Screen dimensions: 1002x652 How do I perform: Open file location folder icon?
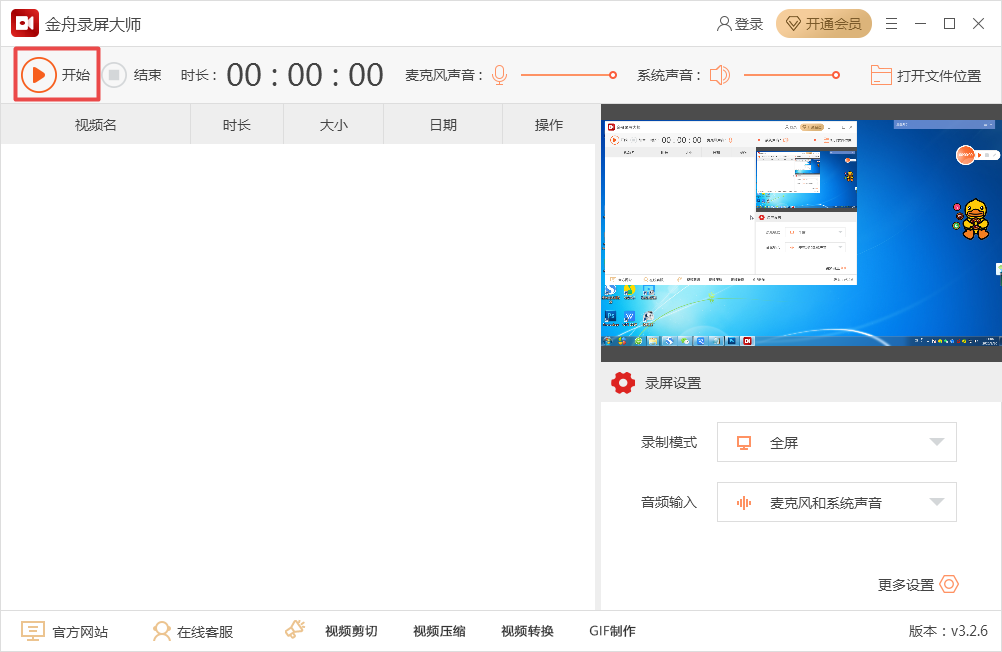point(880,75)
